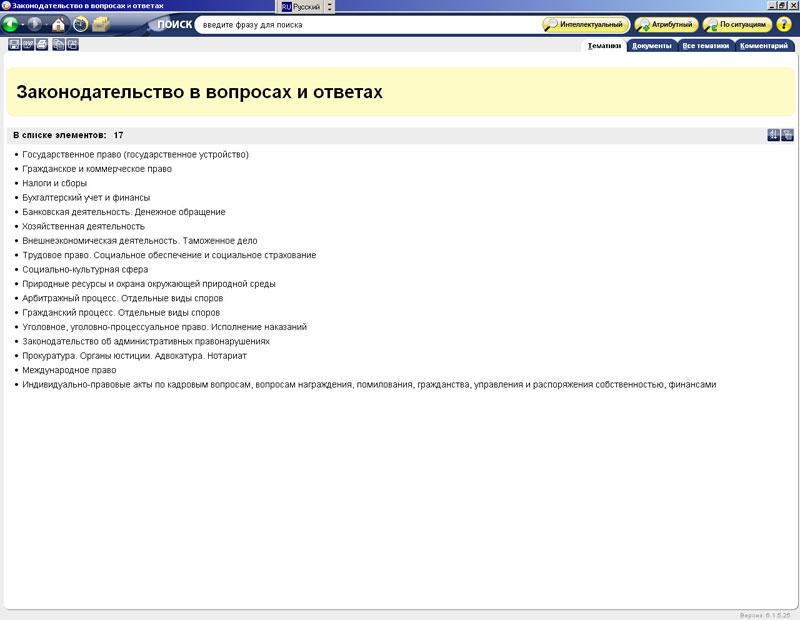Open the folder icon in the toolbar
800x620 pixels.
click(101, 24)
